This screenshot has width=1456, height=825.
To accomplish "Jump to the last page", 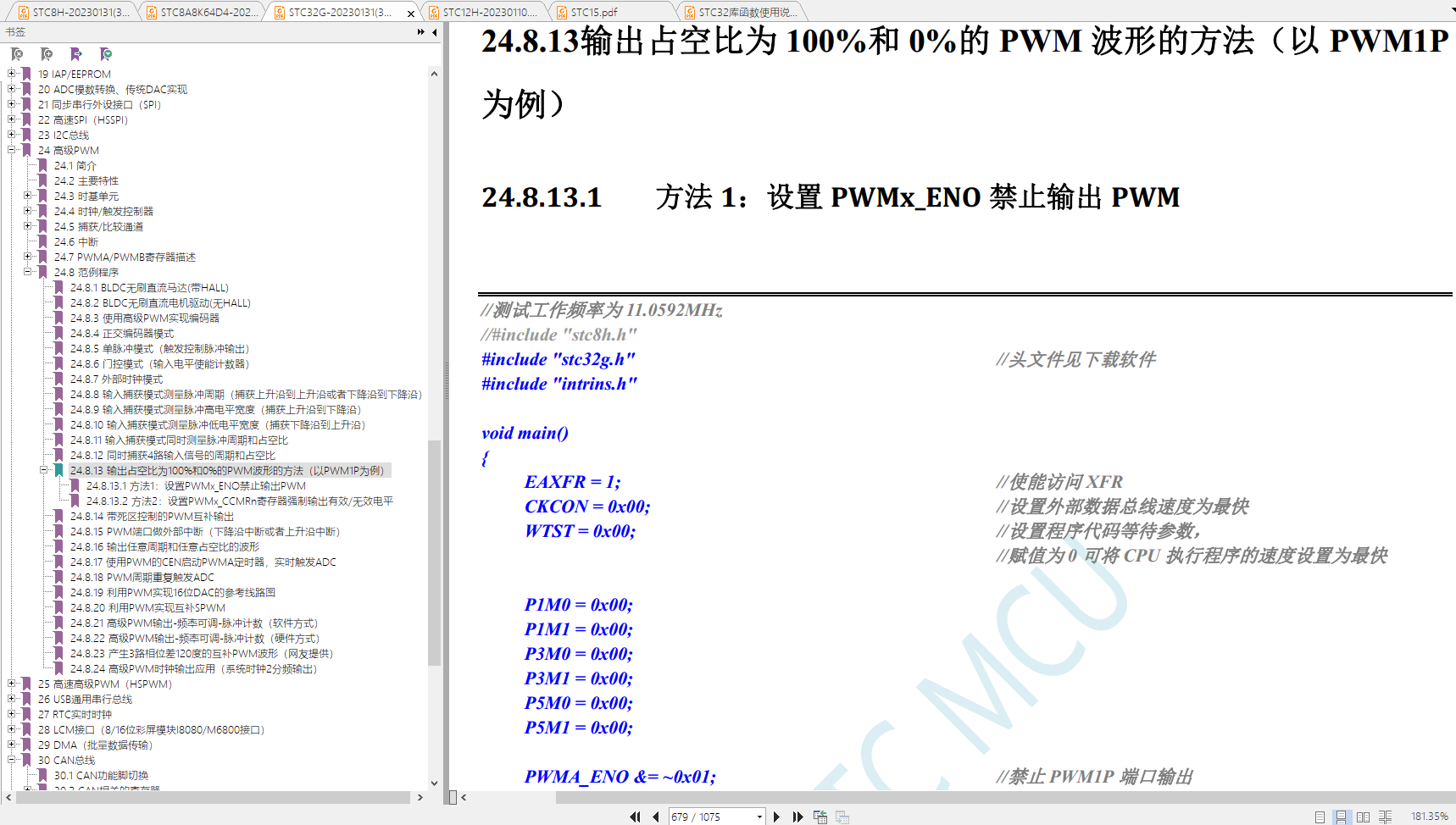I will coord(797,817).
